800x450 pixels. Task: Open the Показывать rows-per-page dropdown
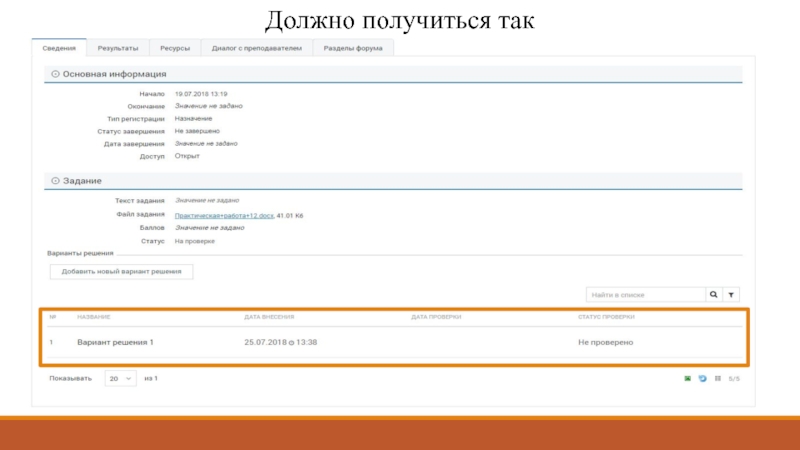coord(119,379)
